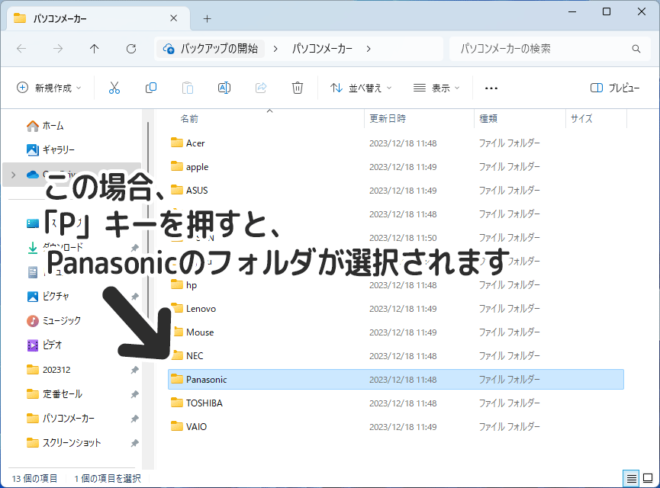Image resolution: width=660 pixels, height=488 pixels.
Task: Select the NEC folder
Action: tap(396, 356)
